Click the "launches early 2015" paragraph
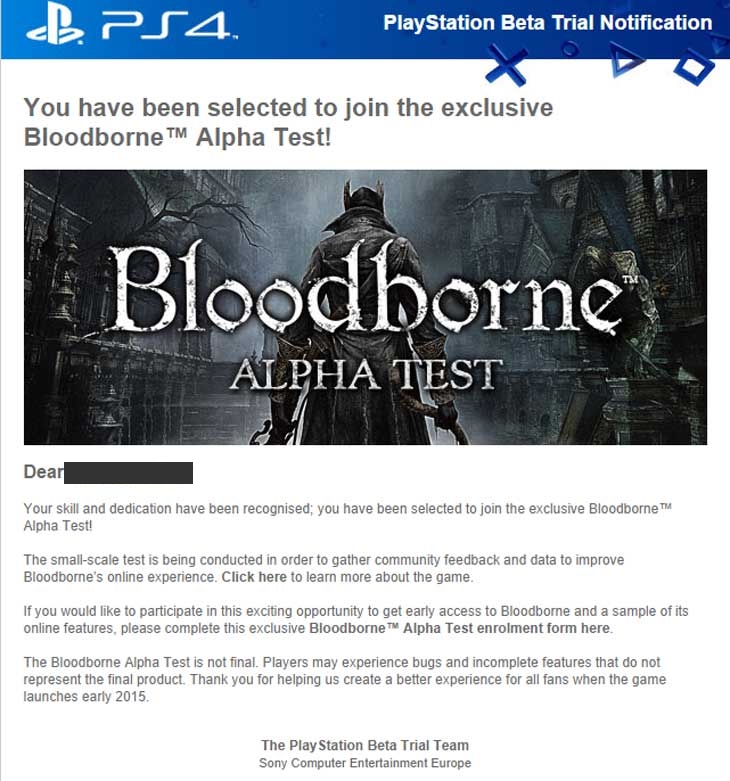This screenshot has height=781, width=730. (345, 679)
